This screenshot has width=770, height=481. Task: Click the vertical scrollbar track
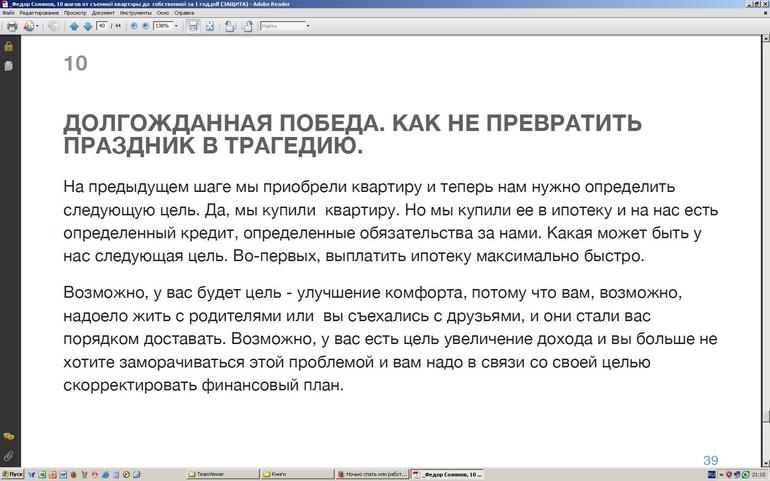[764, 250]
